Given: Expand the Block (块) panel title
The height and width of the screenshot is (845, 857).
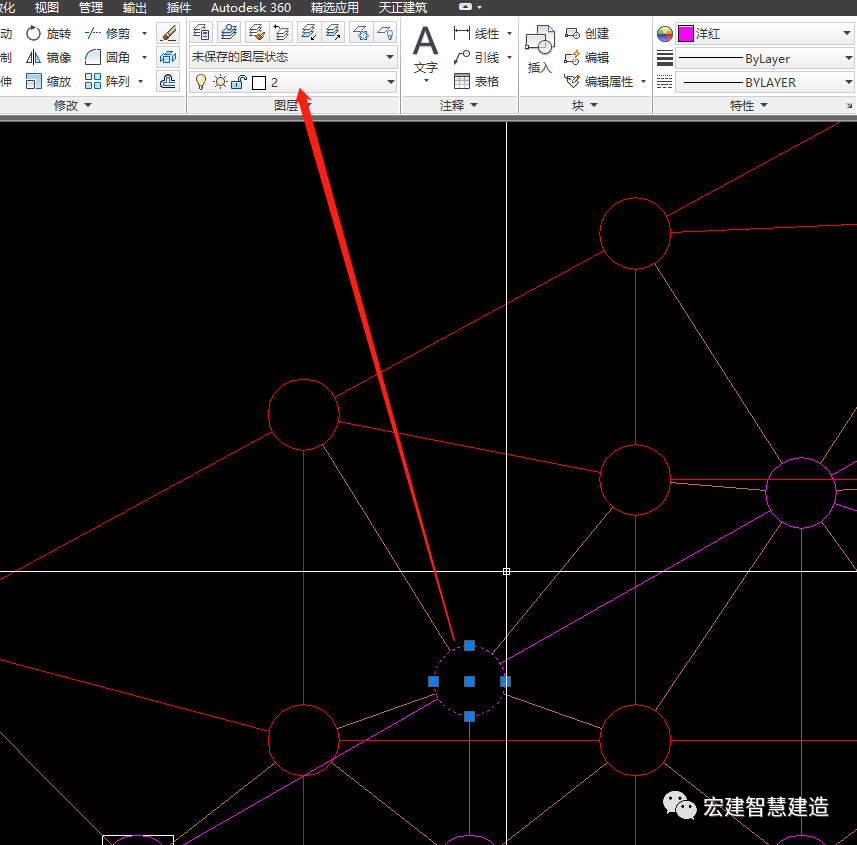Looking at the screenshot, I should click(x=585, y=105).
